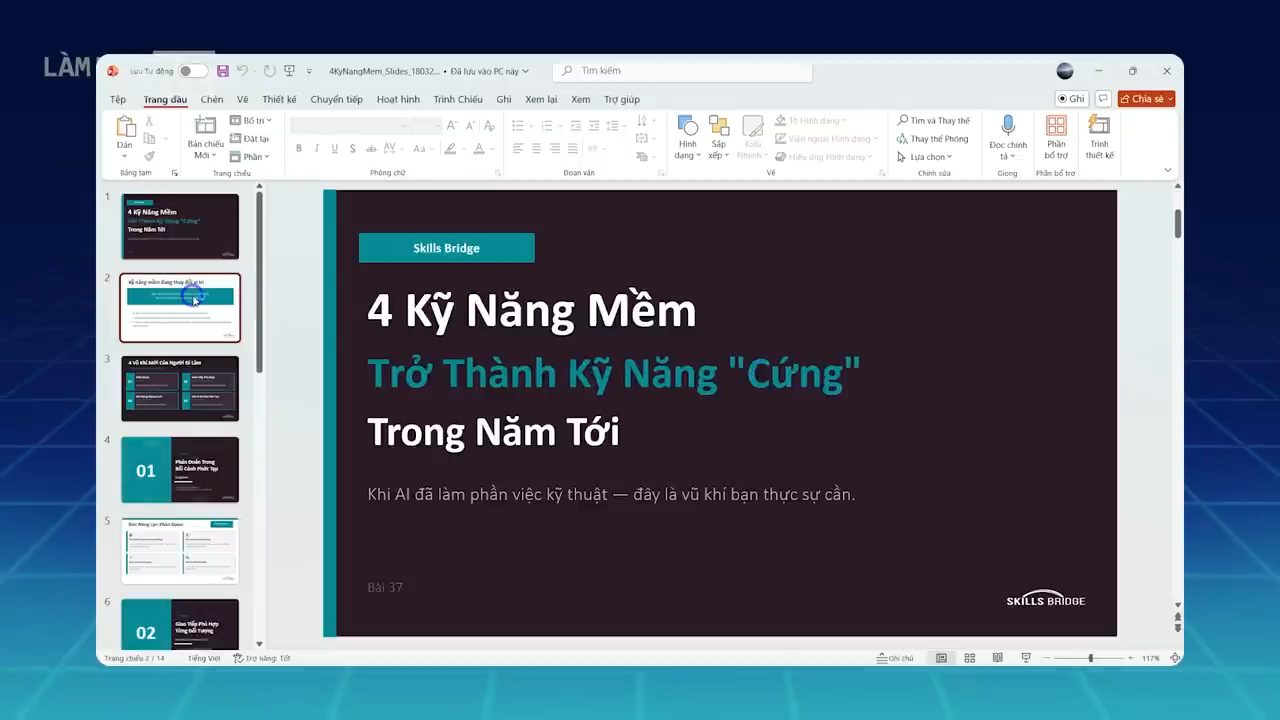The width and height of the screenshot is (1280, 720).
Task: Open the Chuyển tiếp (Transitions) tab
Action: click(336, 99)
